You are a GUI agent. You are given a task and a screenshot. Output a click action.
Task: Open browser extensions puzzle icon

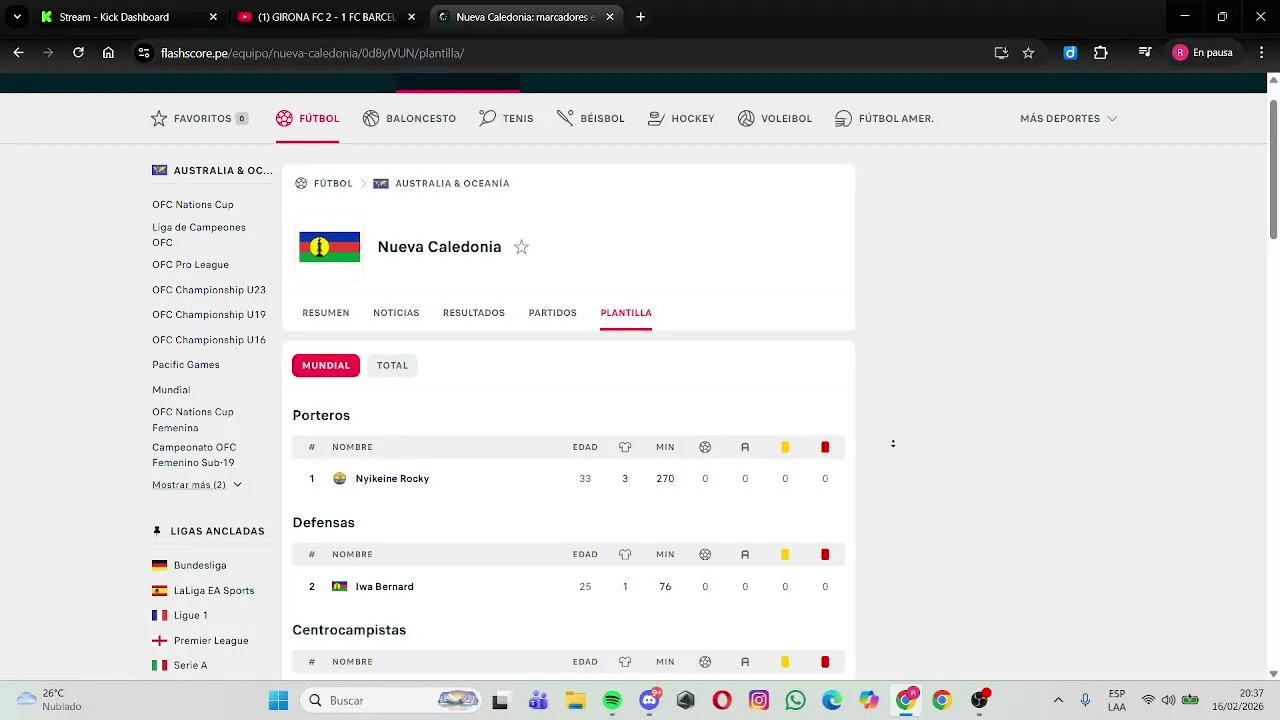coord(1101,53)
